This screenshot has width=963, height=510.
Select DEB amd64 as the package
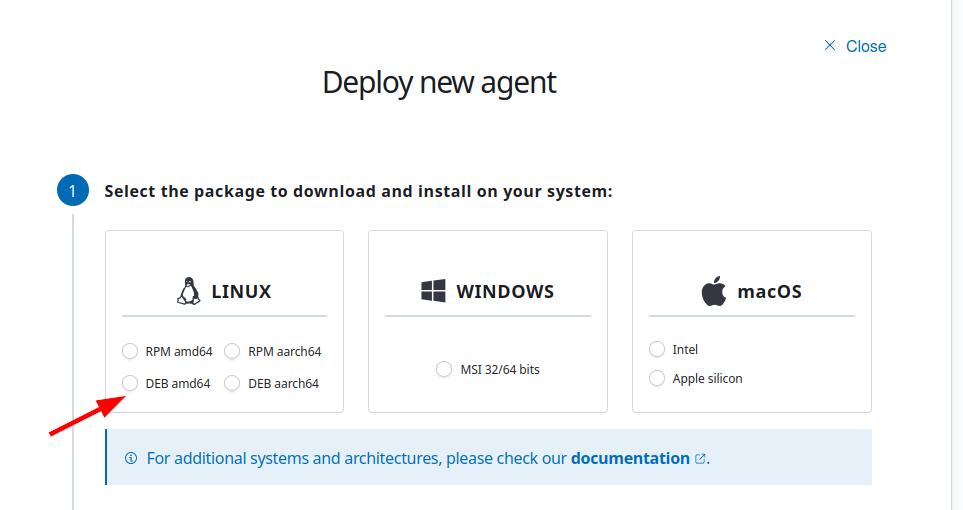pos(130,383)
